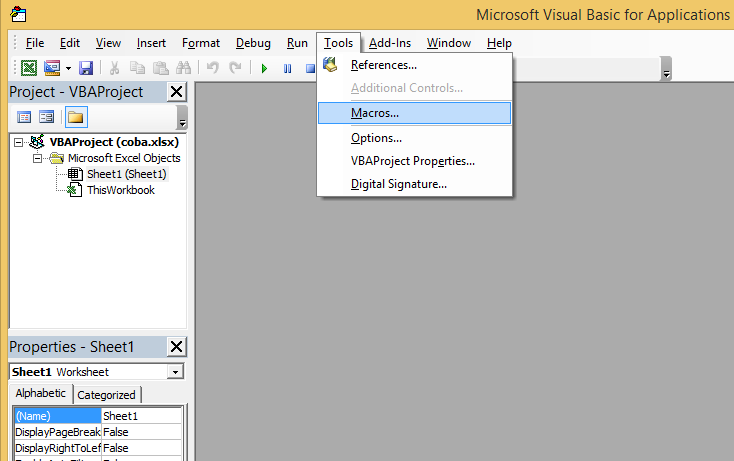Close the Properties - Sheet1 panel
The image size is (734, 461).
click(176, 347)
